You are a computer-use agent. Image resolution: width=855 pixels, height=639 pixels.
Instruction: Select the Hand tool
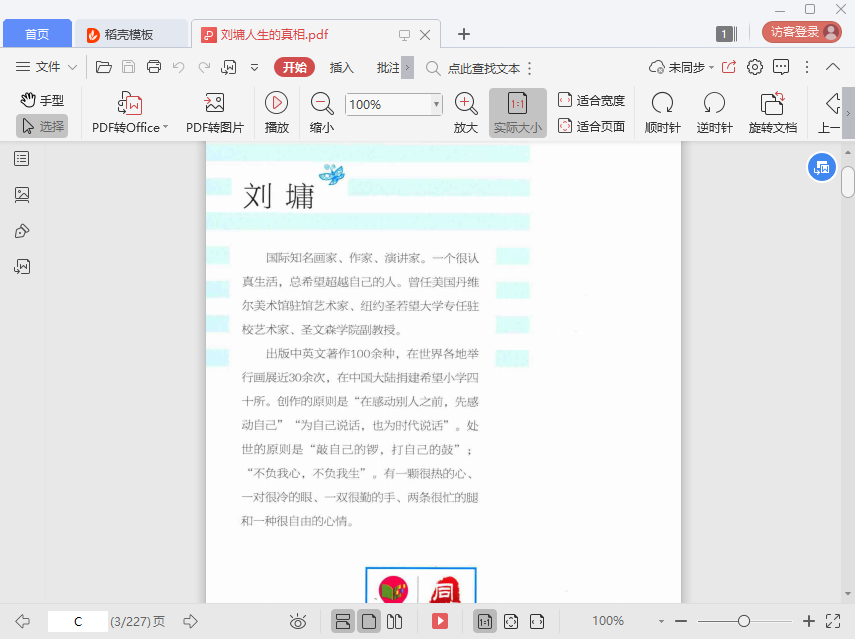(42, 100)
